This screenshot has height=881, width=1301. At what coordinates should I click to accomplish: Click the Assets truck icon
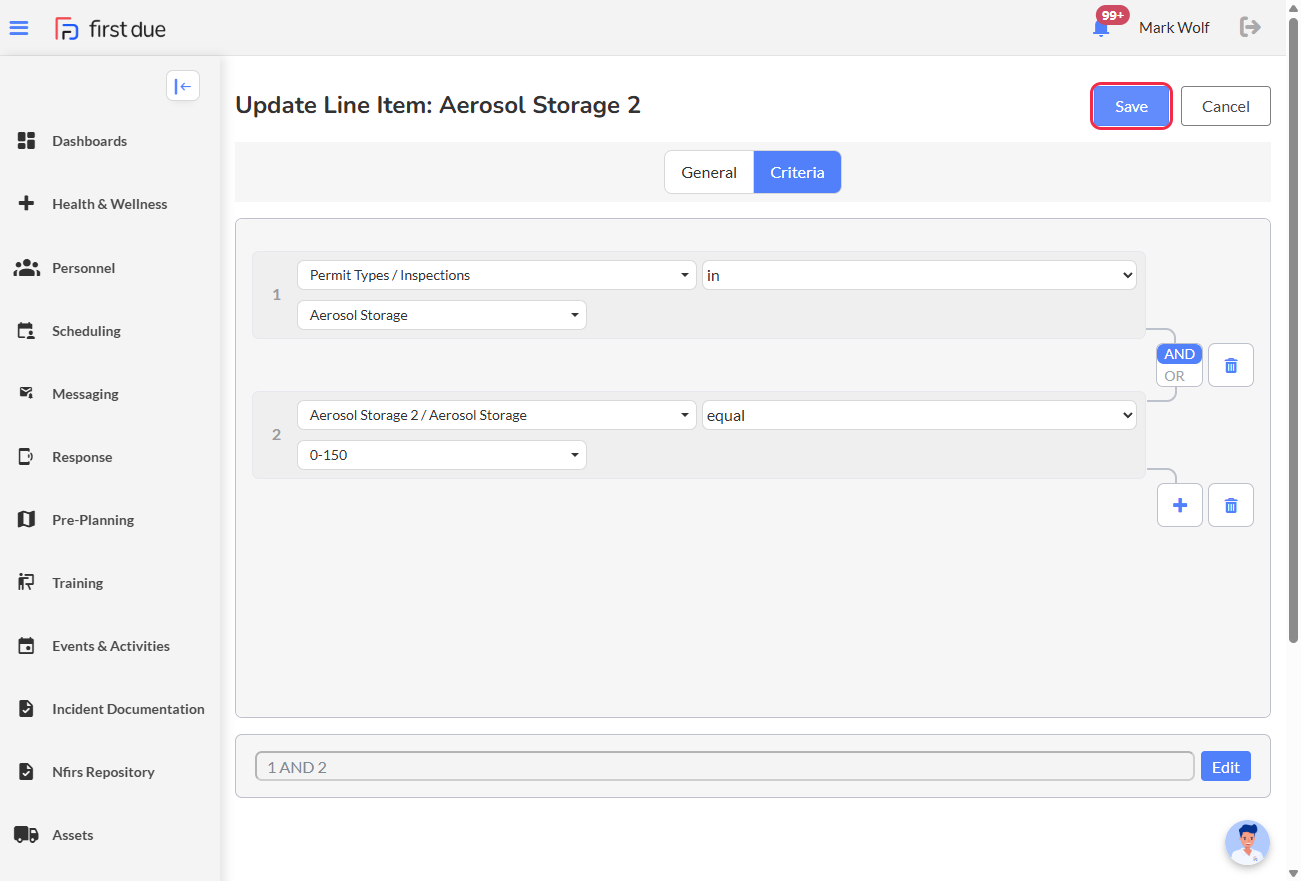(x=27, y=835)
